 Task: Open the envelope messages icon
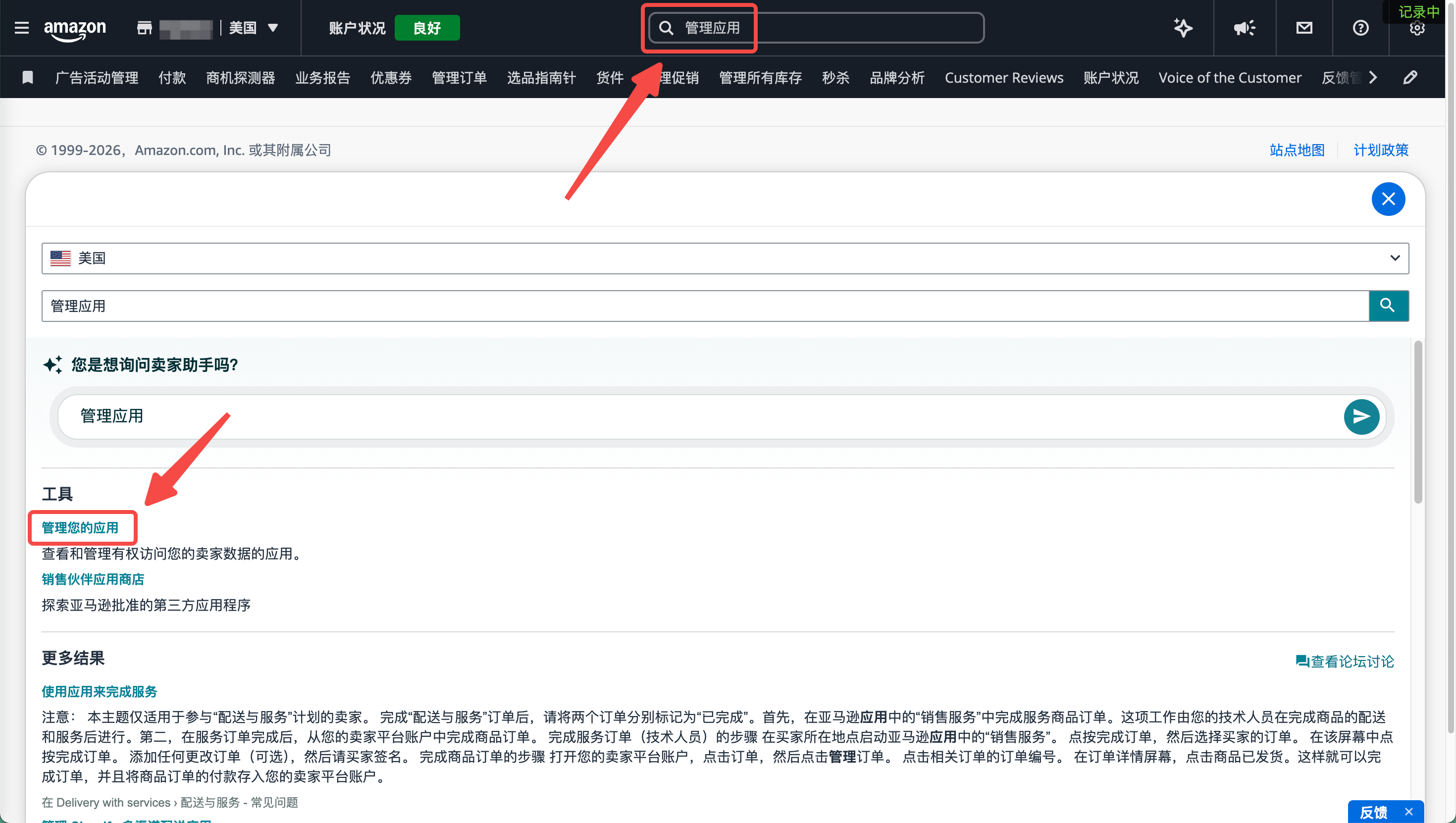coord(1304,28)
